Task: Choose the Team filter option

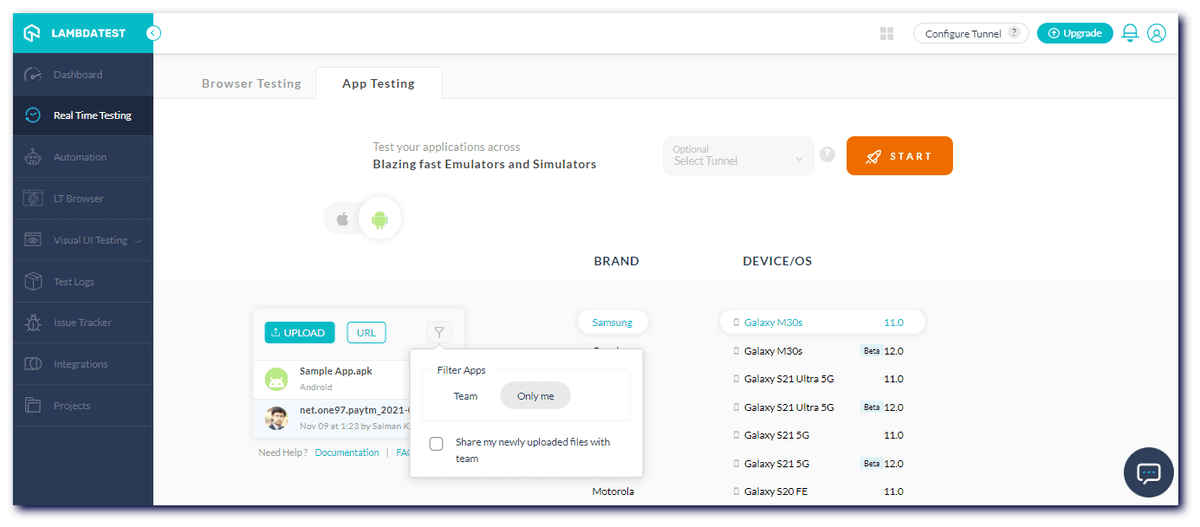Action: 466,396
